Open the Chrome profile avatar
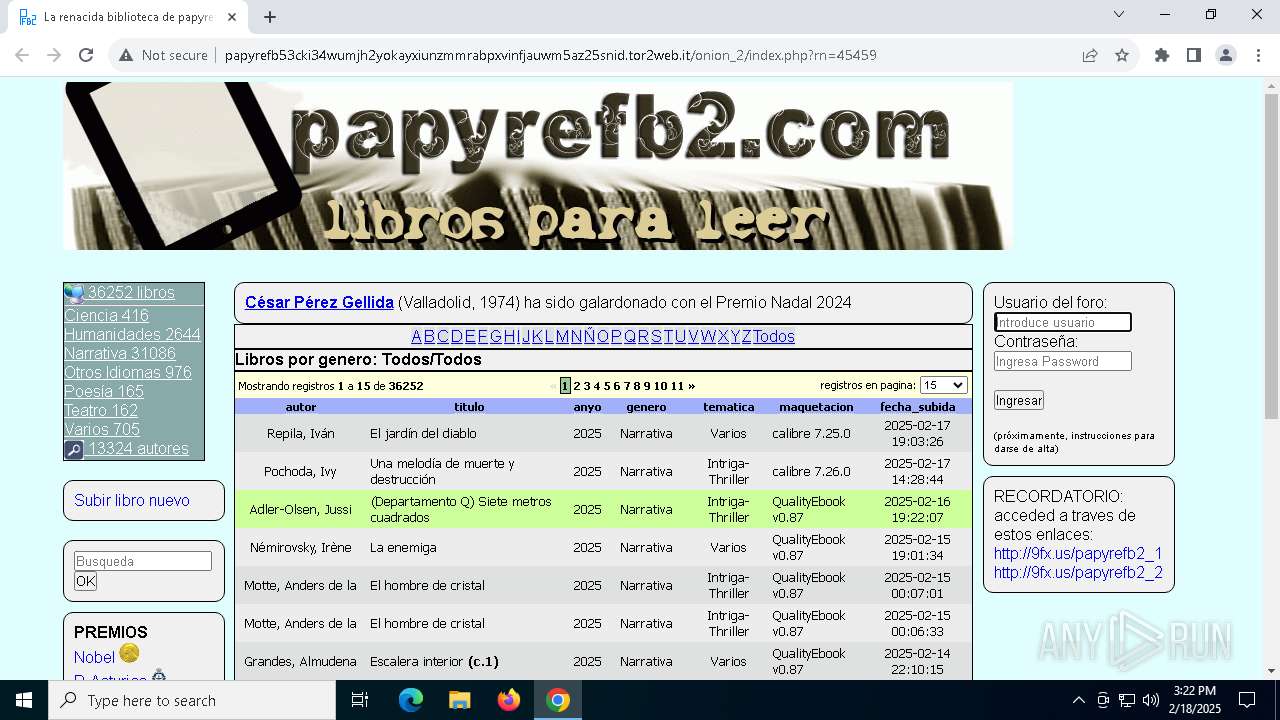The width and height of the screenshot is (1280, 720). 1226,56
